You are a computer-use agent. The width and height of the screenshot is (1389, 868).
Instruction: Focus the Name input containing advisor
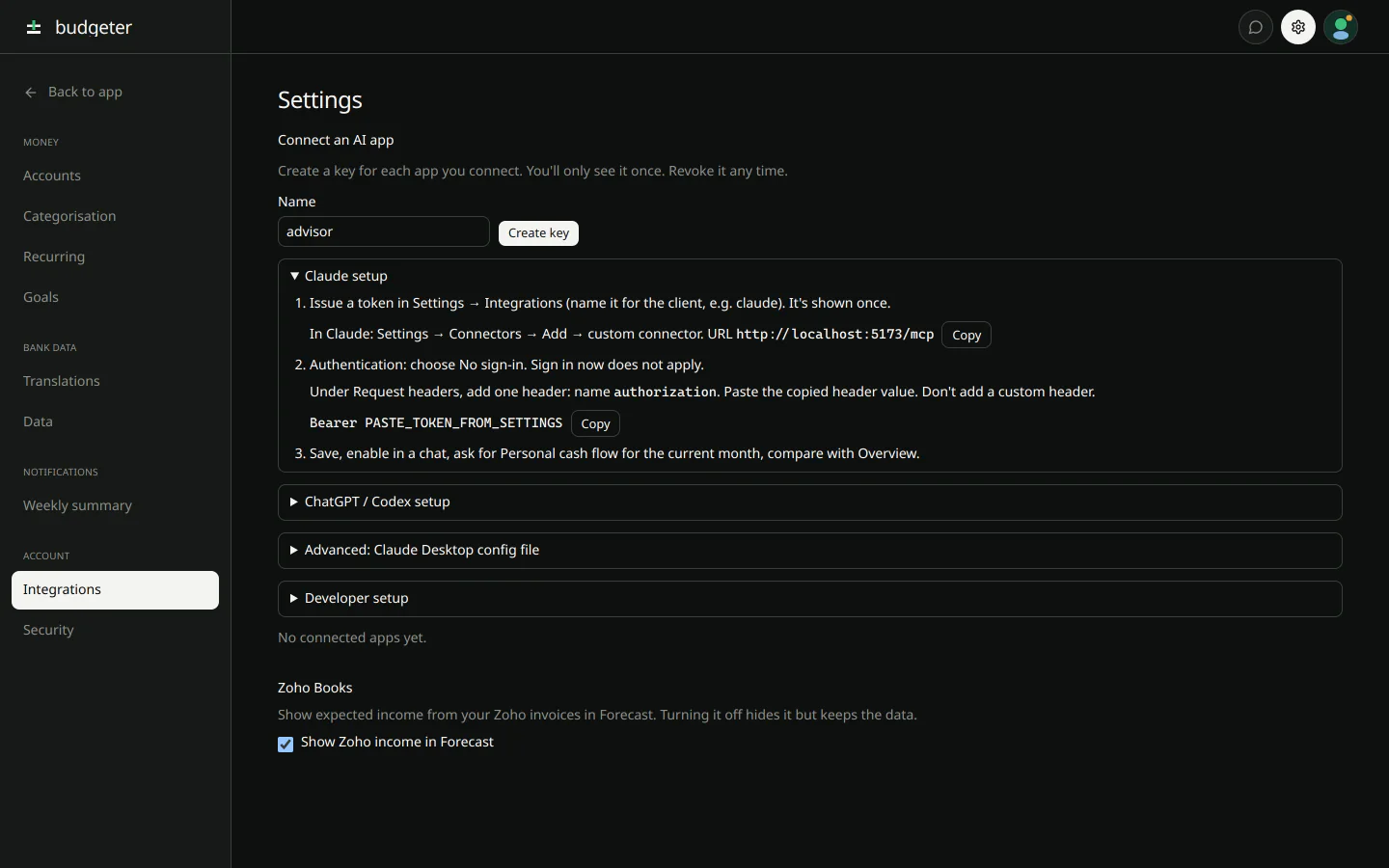point(384,231)
